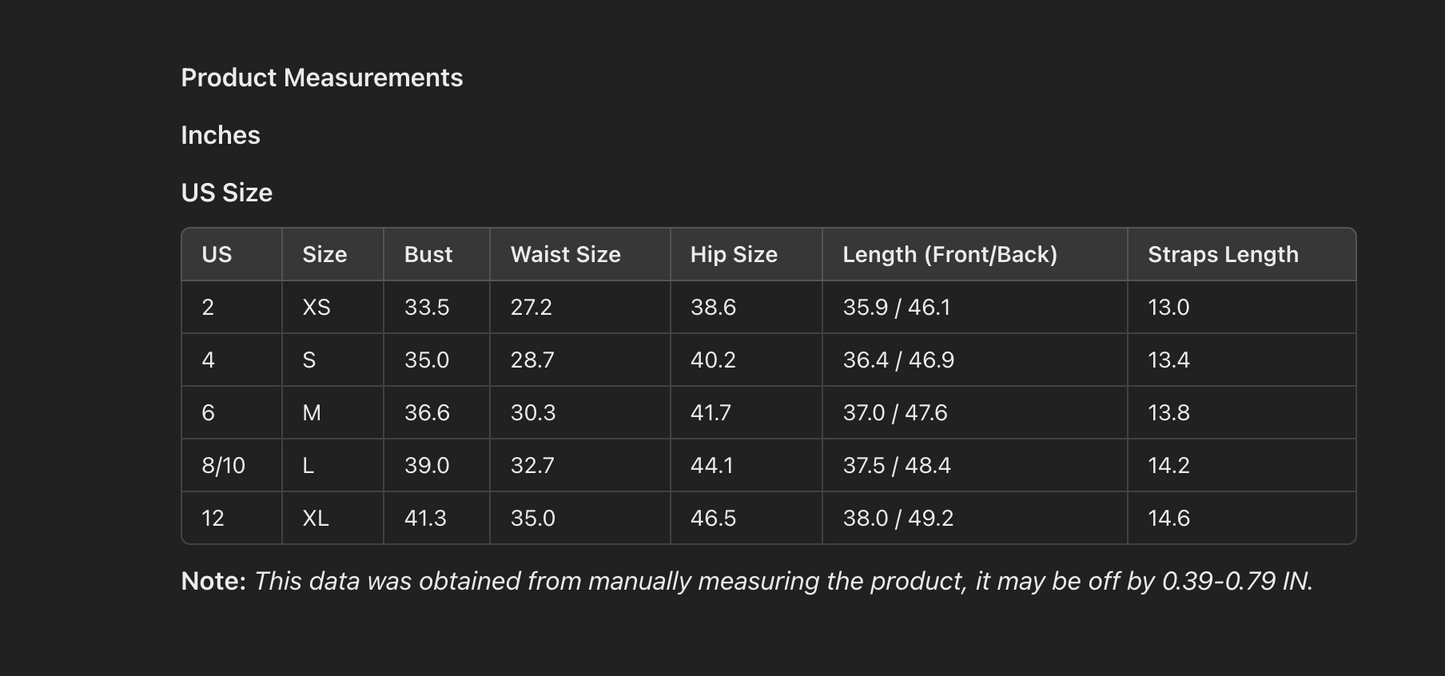Select the 8/10 US size cell
The image size is (1445, 676).
click(223, 466)
